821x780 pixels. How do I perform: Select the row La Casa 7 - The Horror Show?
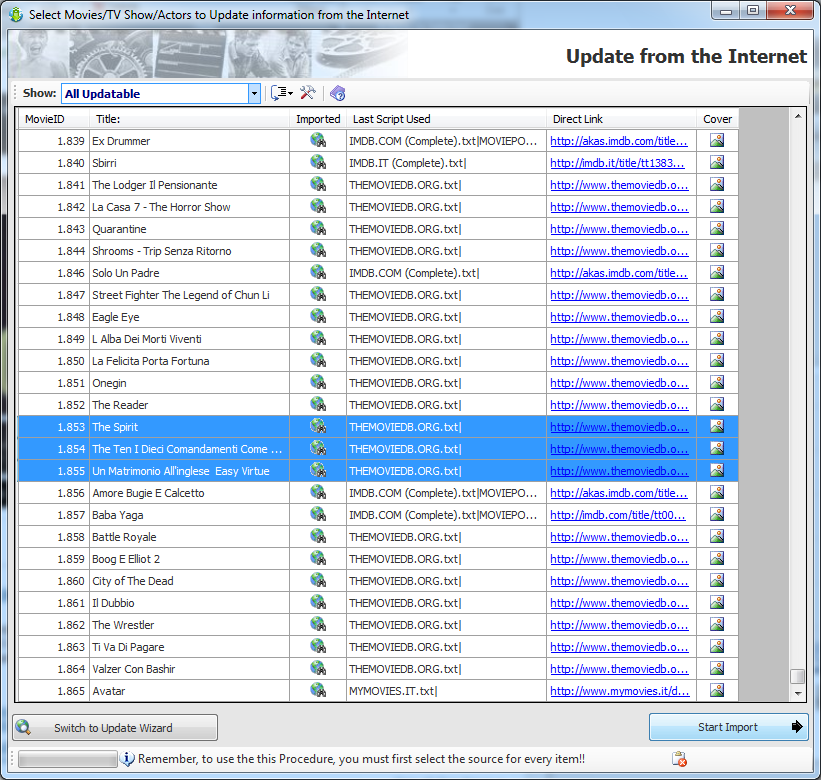378,207
